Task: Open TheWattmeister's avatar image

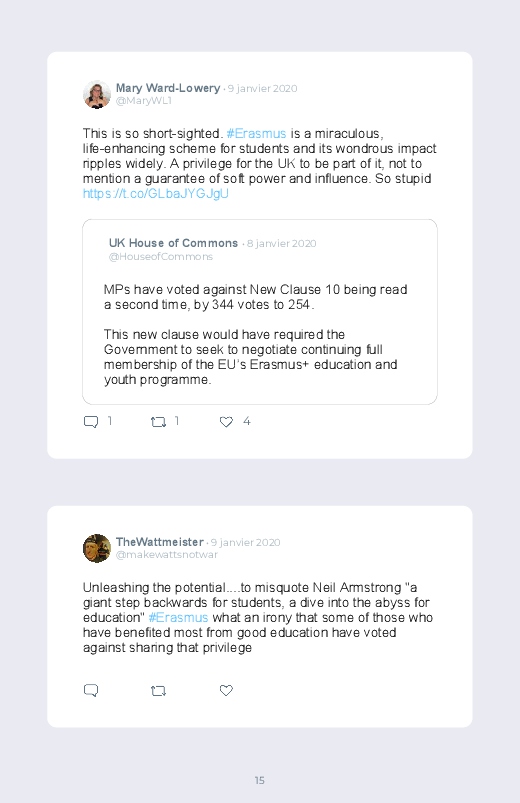Action: tap(97, 548)
